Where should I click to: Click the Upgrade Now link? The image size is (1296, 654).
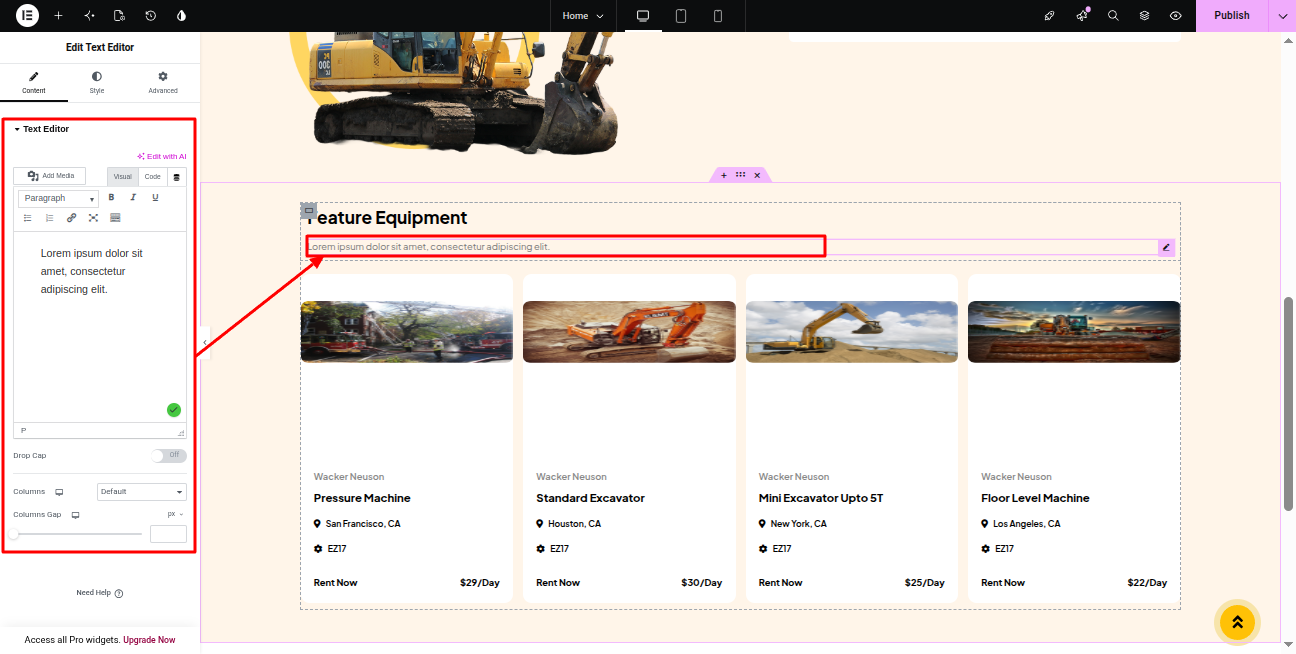[x=149, y=640]
